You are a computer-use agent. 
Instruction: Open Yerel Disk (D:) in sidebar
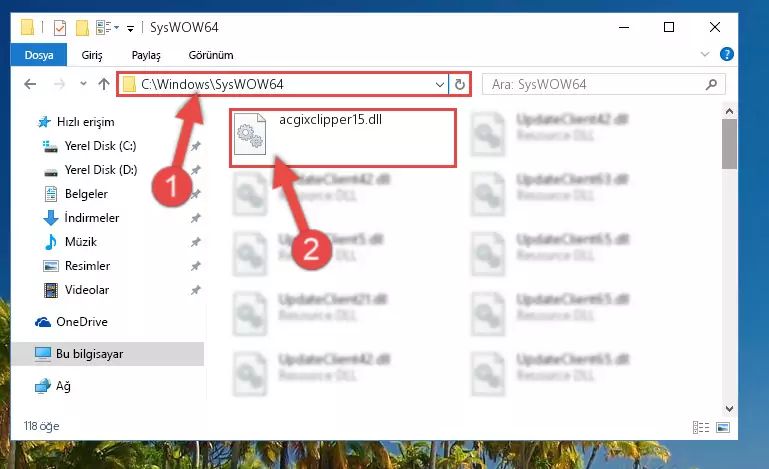101,170
